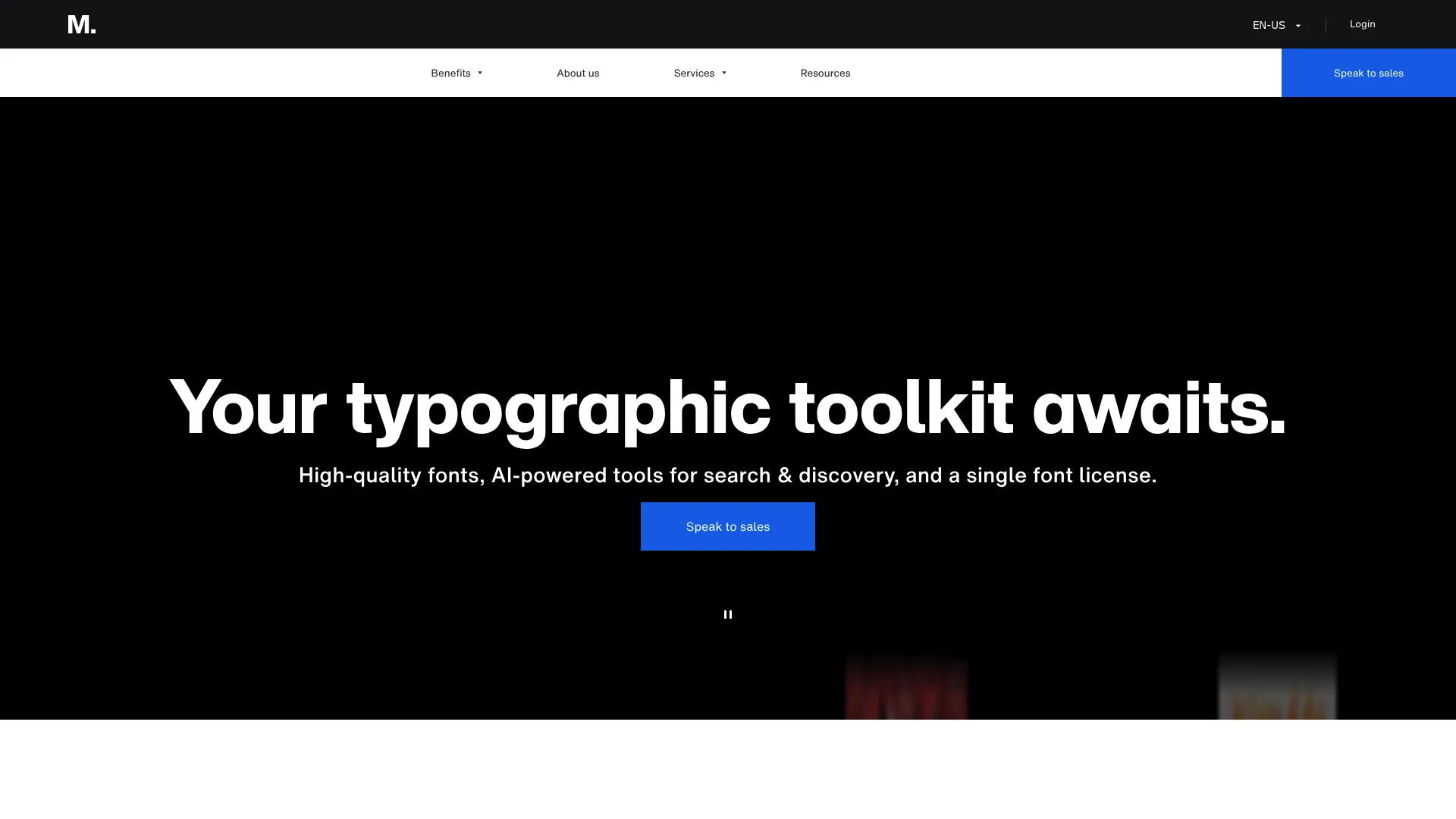Click the Login link
Viewport: 1456px width, 819px height.
click(x=1362, y=24)
